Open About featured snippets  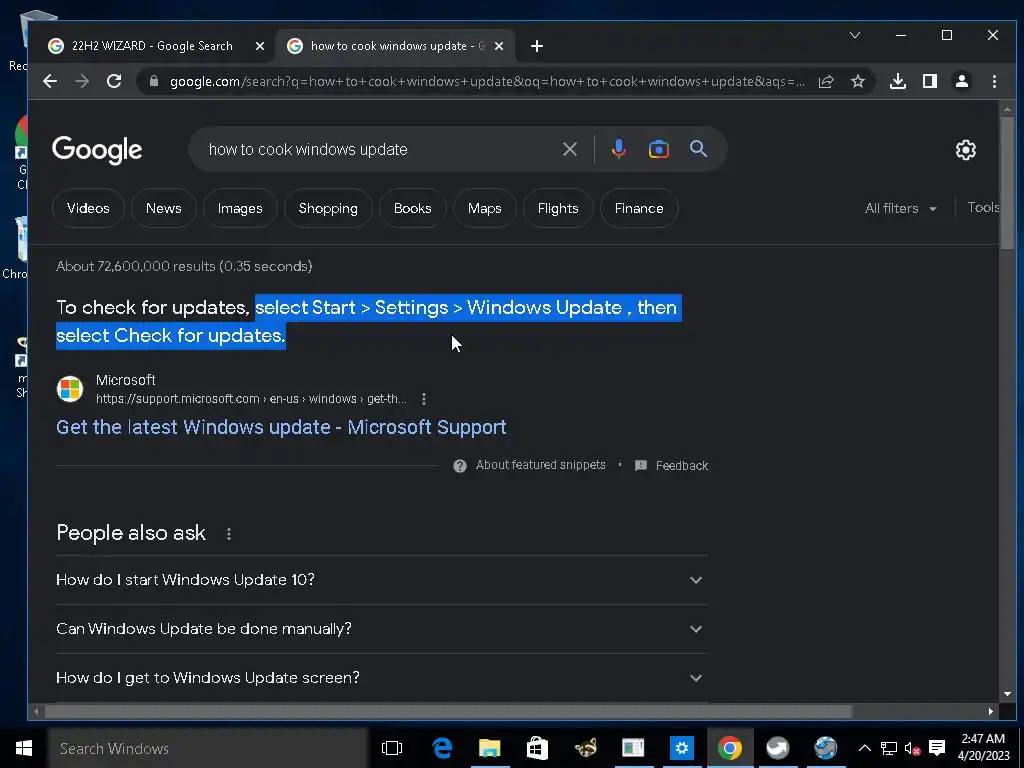coord(530,465)
